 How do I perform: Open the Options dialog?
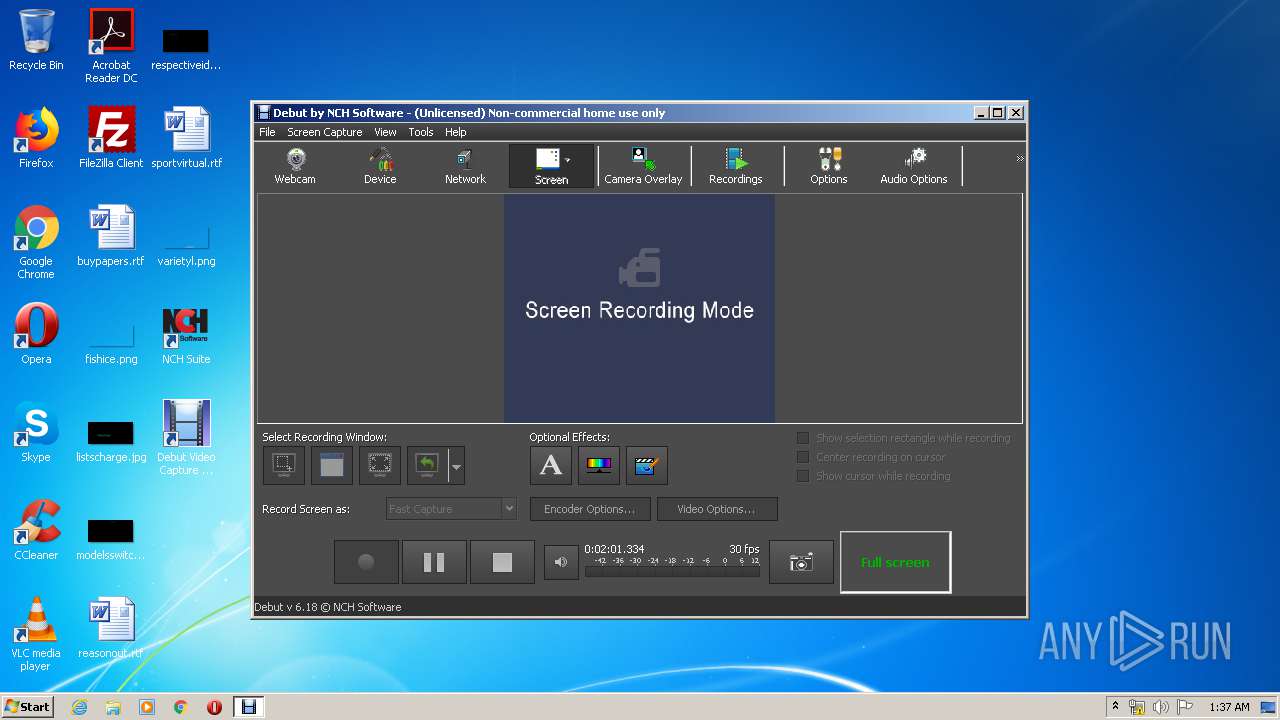click(829, 166)
